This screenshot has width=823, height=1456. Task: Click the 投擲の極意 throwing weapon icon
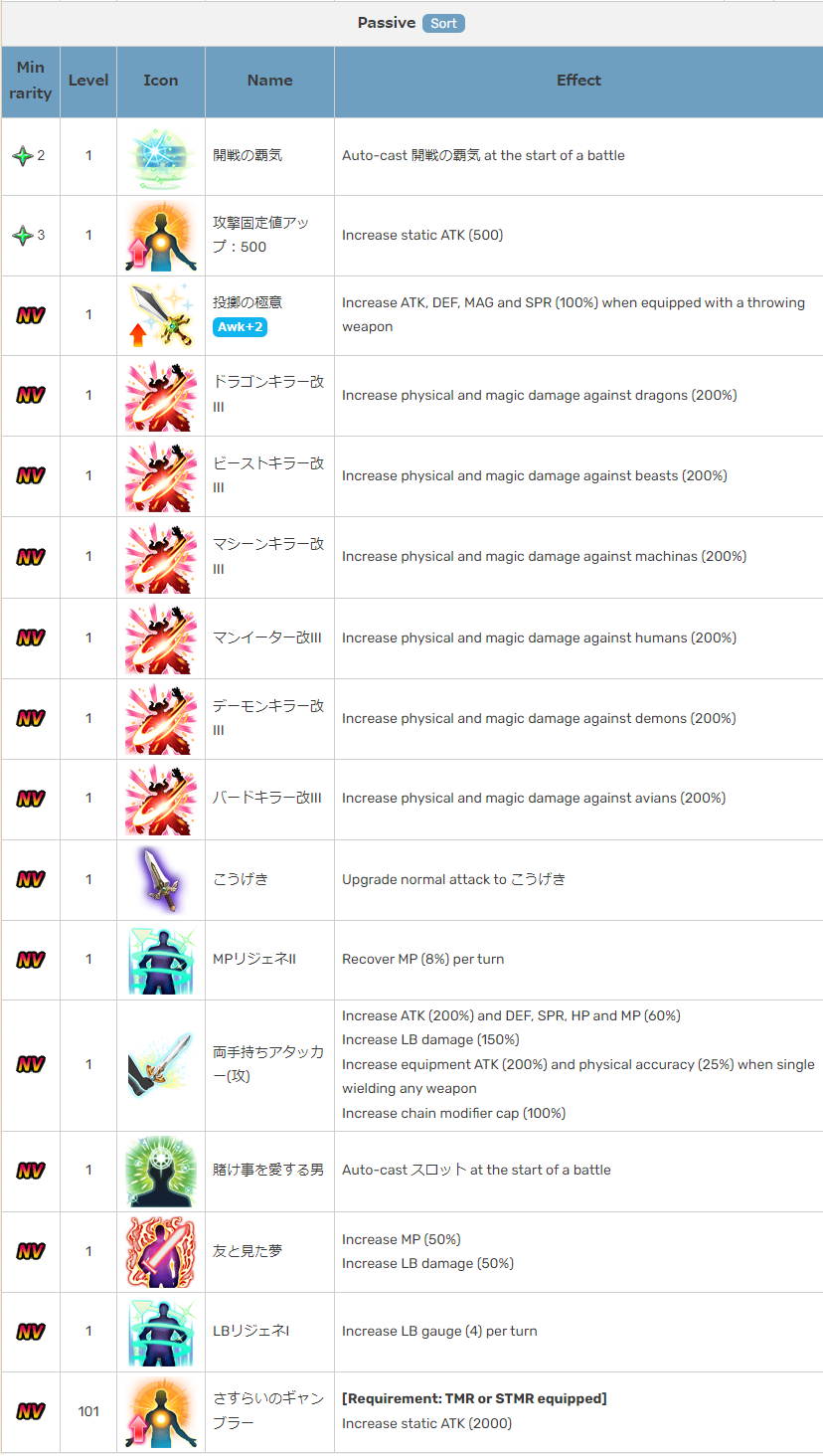tap(160, 315)
